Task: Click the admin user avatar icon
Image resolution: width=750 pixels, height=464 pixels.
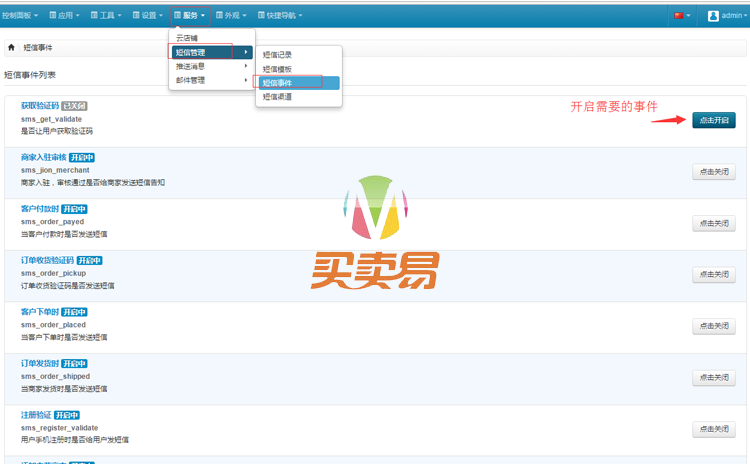Action: pos(713,16)
